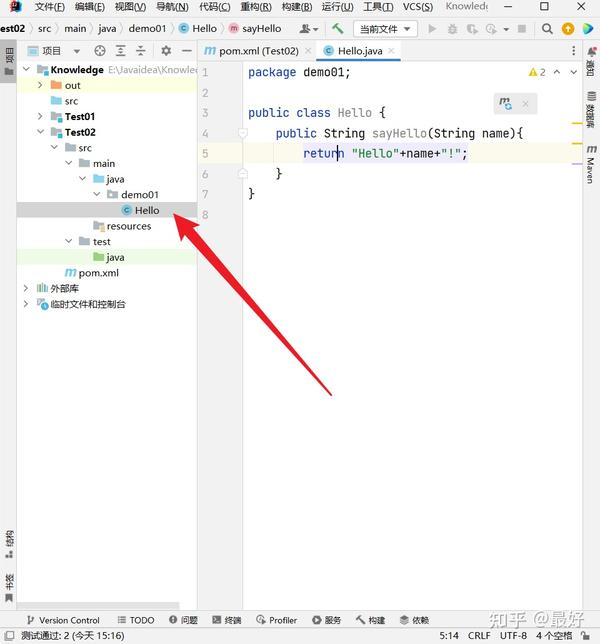
Task: Open the Database side tool window
Action: pos(591,110)
